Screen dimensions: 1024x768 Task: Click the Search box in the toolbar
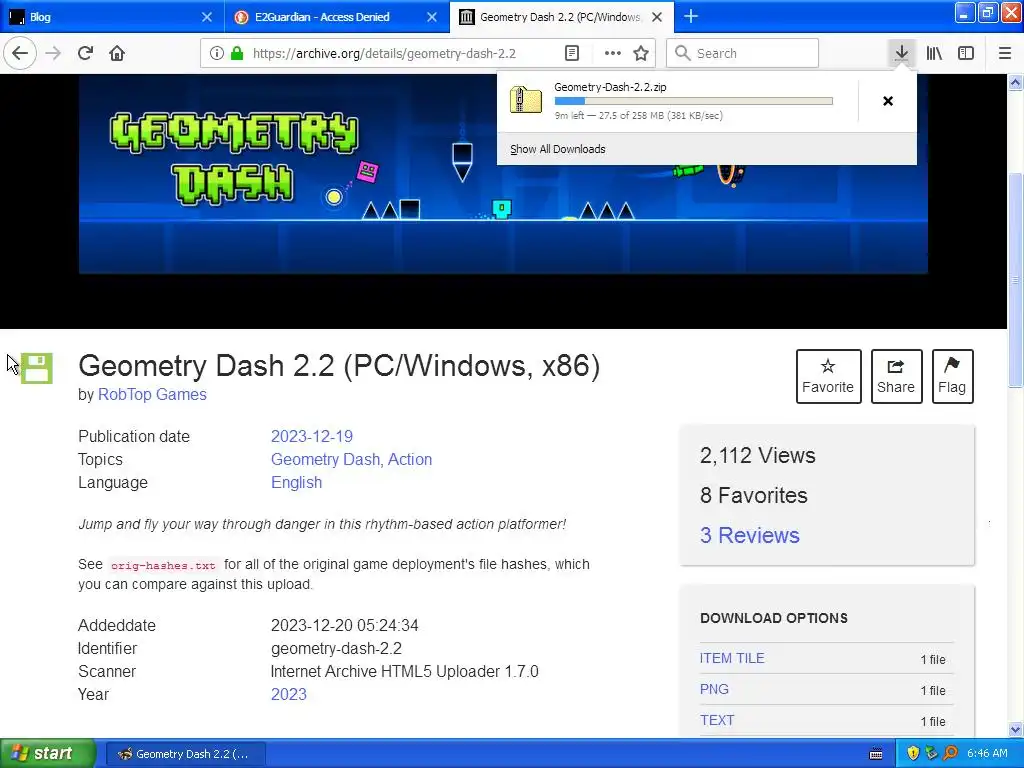(x=742, y=53)
